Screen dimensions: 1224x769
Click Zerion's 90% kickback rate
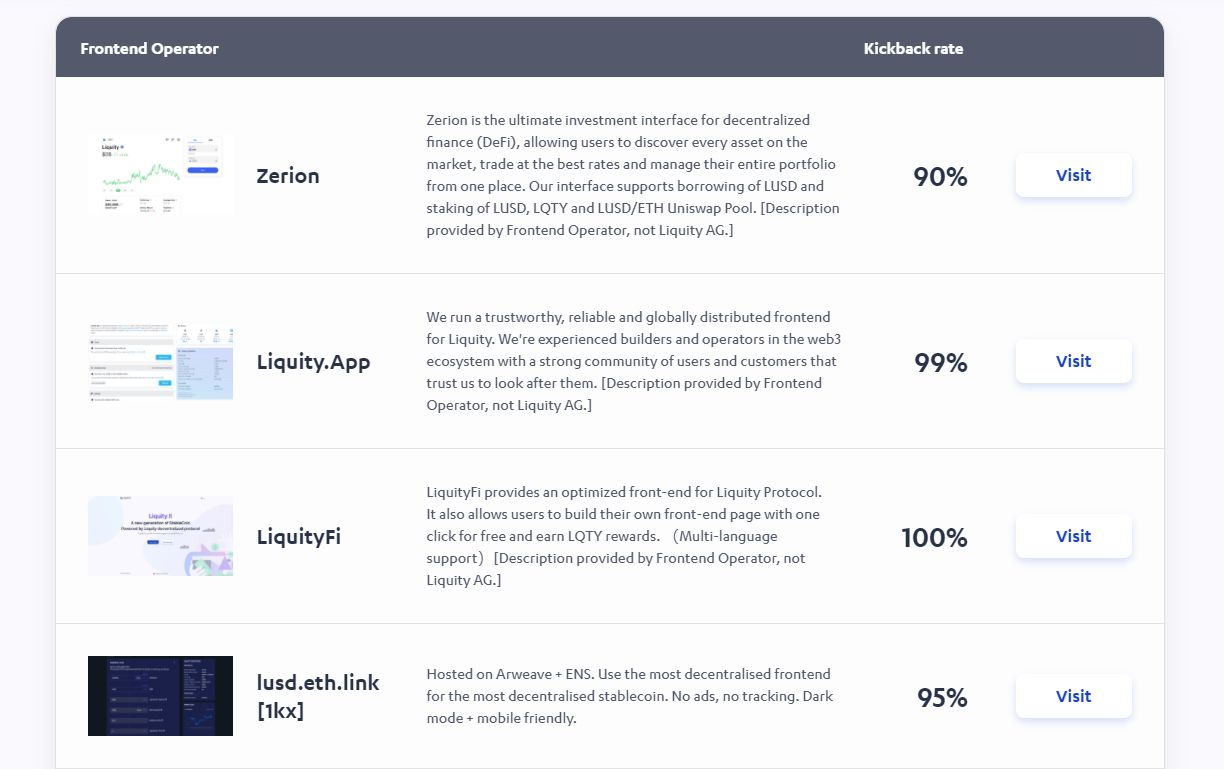coord(940,177)
